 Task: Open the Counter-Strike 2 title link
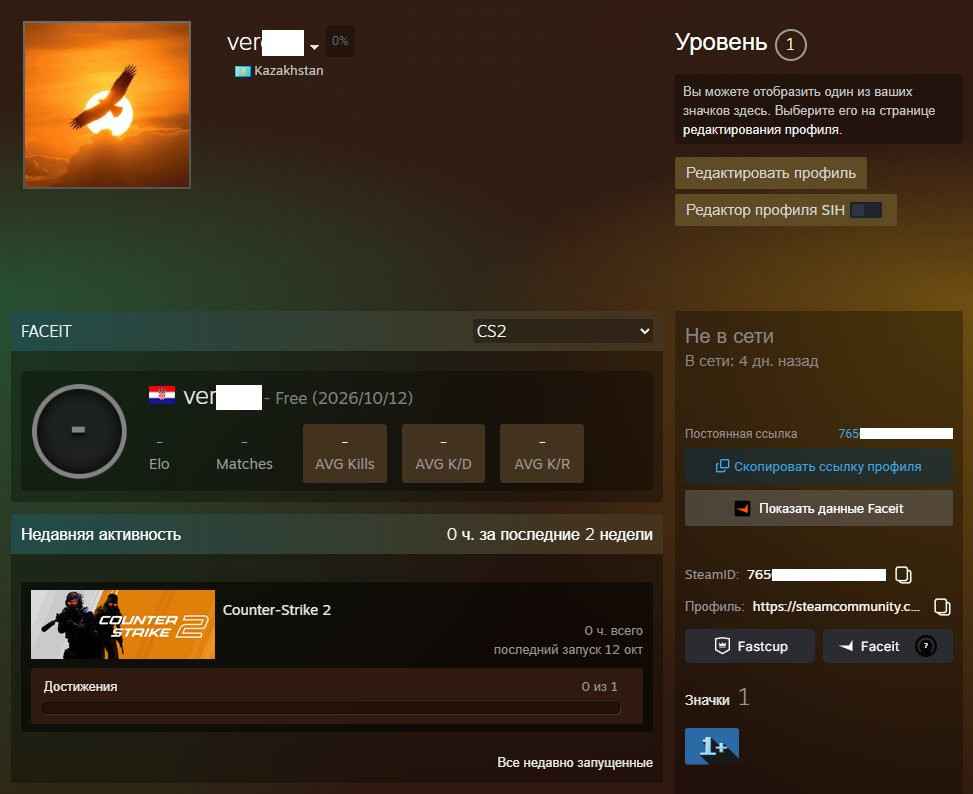tap(277, 610)
